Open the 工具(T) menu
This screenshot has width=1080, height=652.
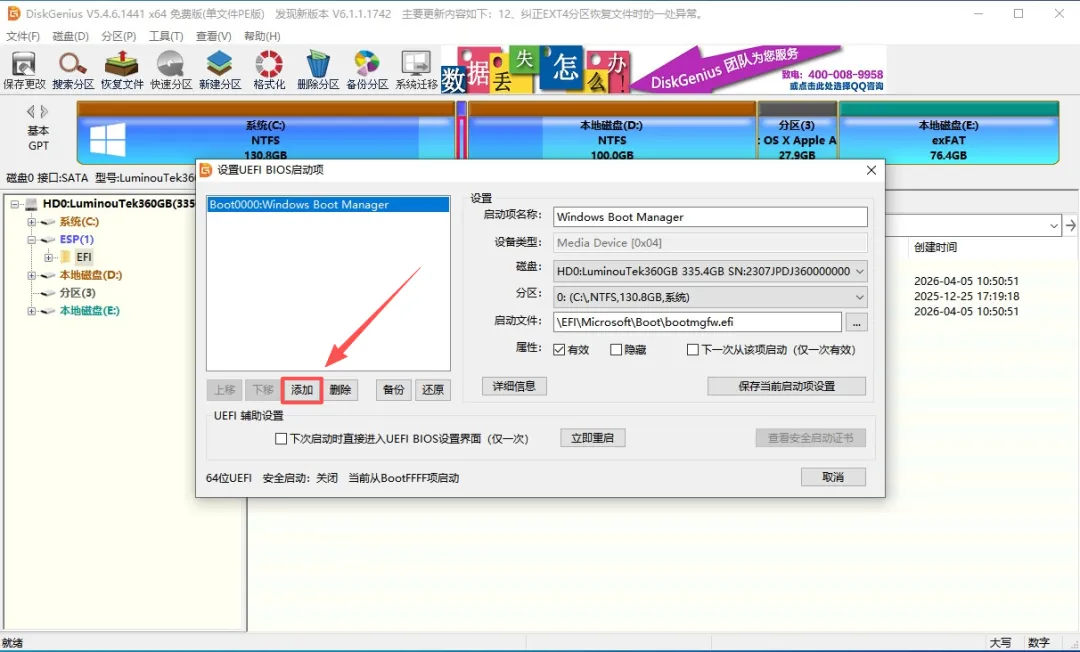point(166,36)
